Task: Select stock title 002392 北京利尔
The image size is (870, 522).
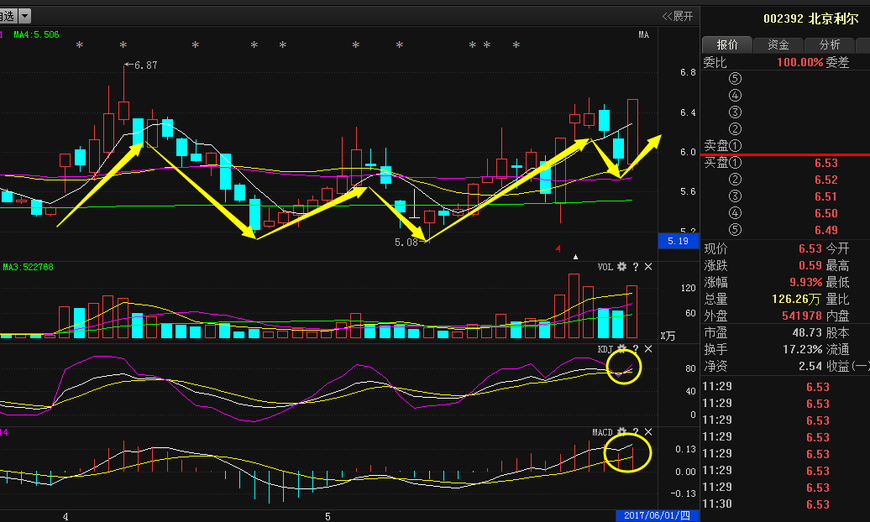Action: pos(811,18)
